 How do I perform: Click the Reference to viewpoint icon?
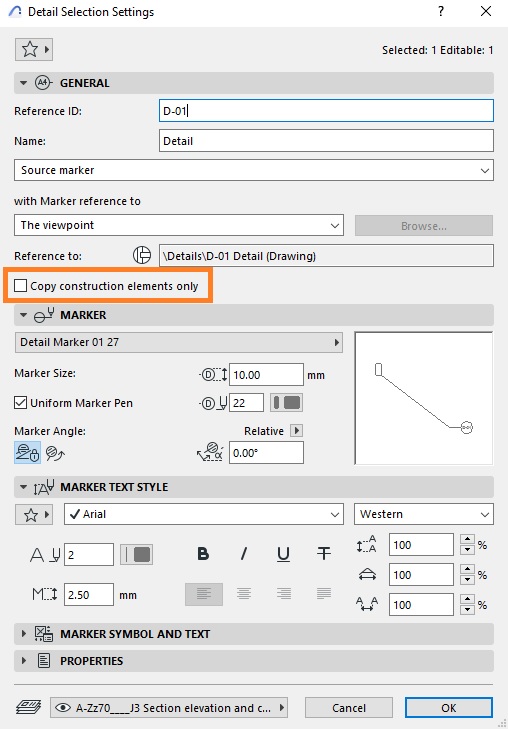coord(142,255)
